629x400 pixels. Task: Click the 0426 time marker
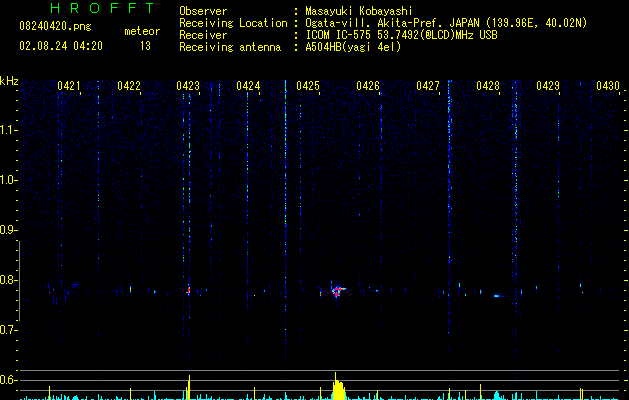[368, 85]
